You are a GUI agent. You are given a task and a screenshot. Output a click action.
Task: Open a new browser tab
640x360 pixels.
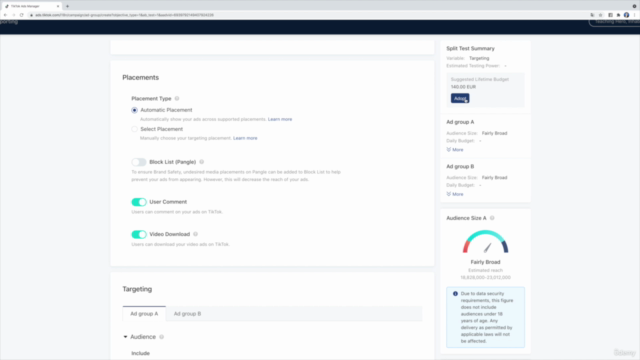(x=67, y=6)
